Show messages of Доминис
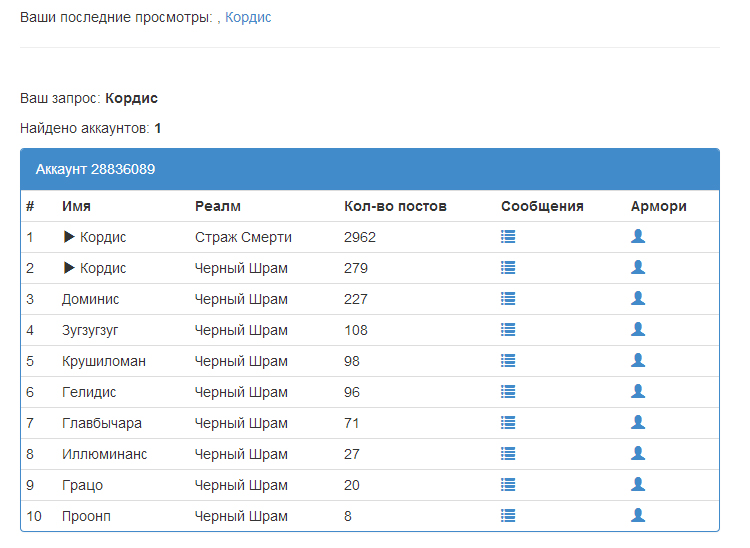 click(x=508, y=299)
